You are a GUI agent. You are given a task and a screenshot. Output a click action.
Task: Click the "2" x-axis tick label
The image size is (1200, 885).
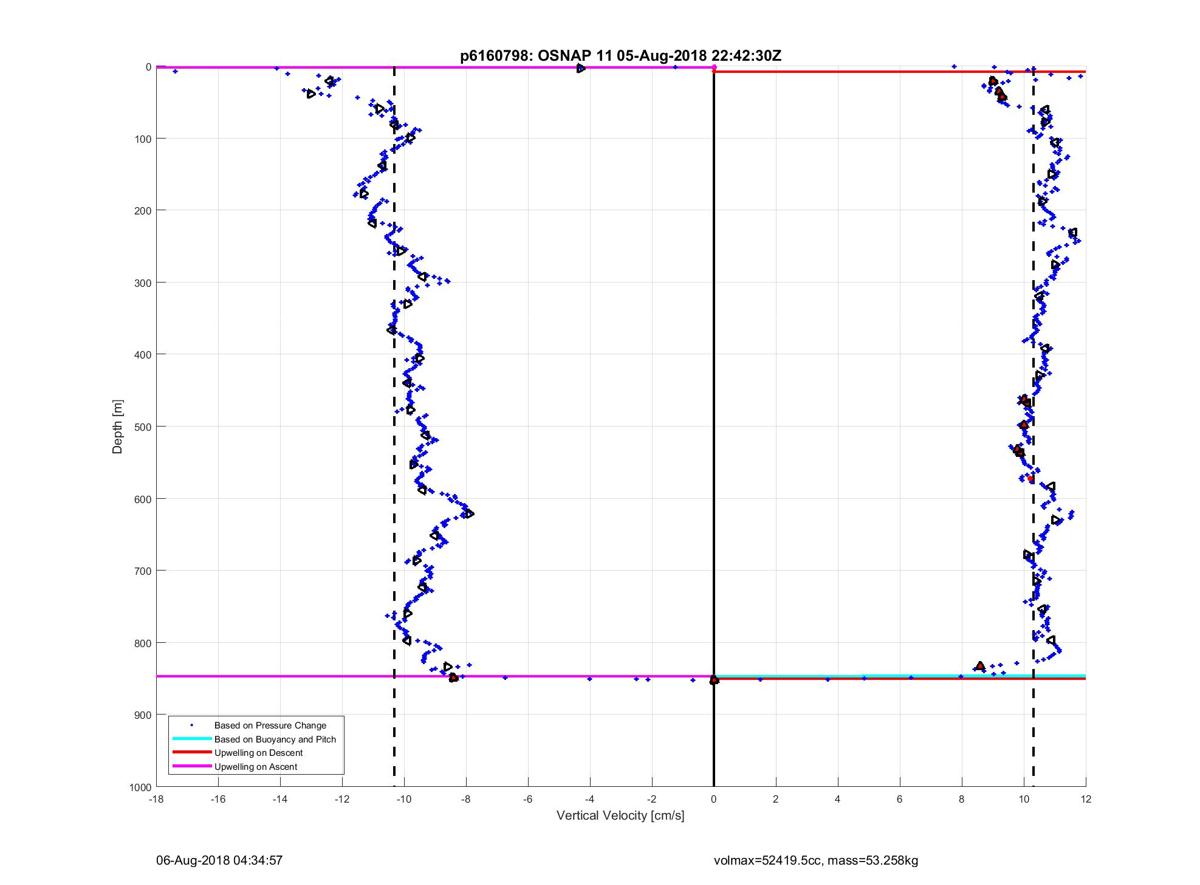(x=776, y=799)
